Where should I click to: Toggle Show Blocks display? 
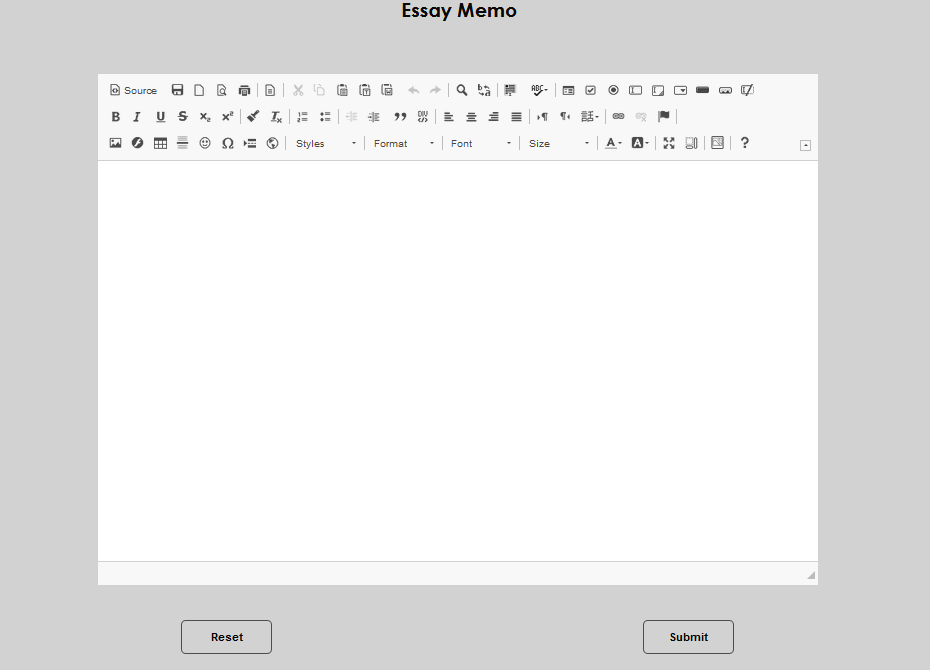[x=691, y=143]
